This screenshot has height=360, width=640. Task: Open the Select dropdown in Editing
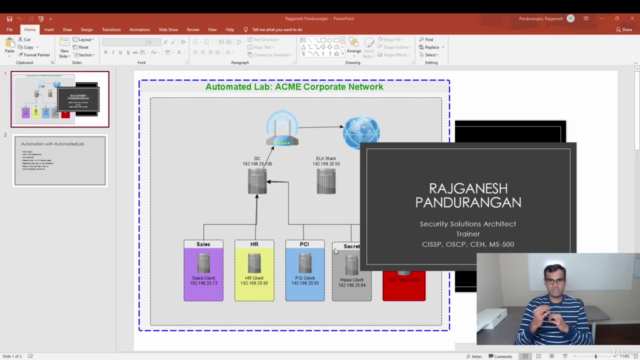coord(429,55)
